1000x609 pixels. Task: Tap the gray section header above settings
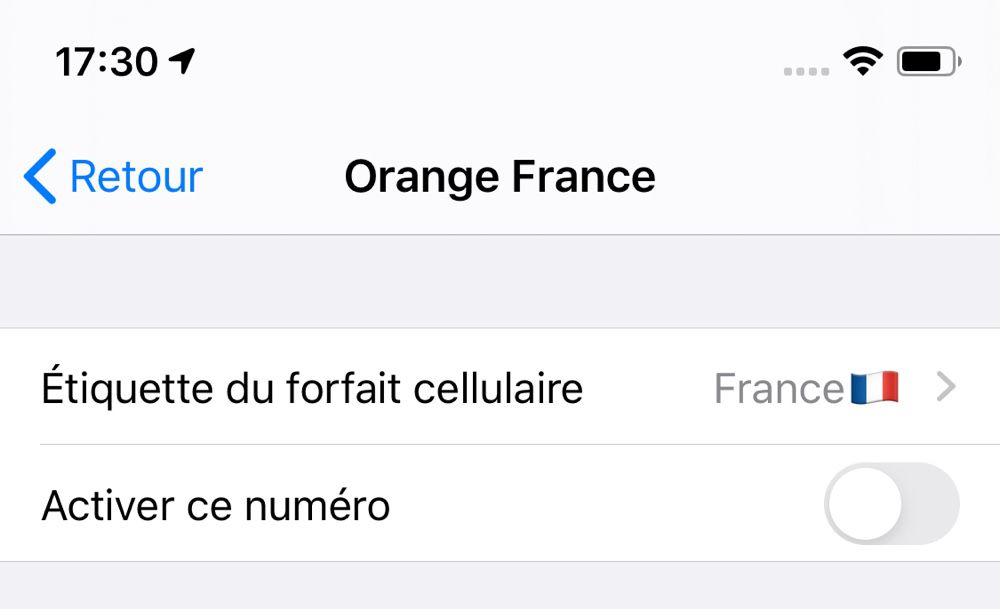point(500,281)
